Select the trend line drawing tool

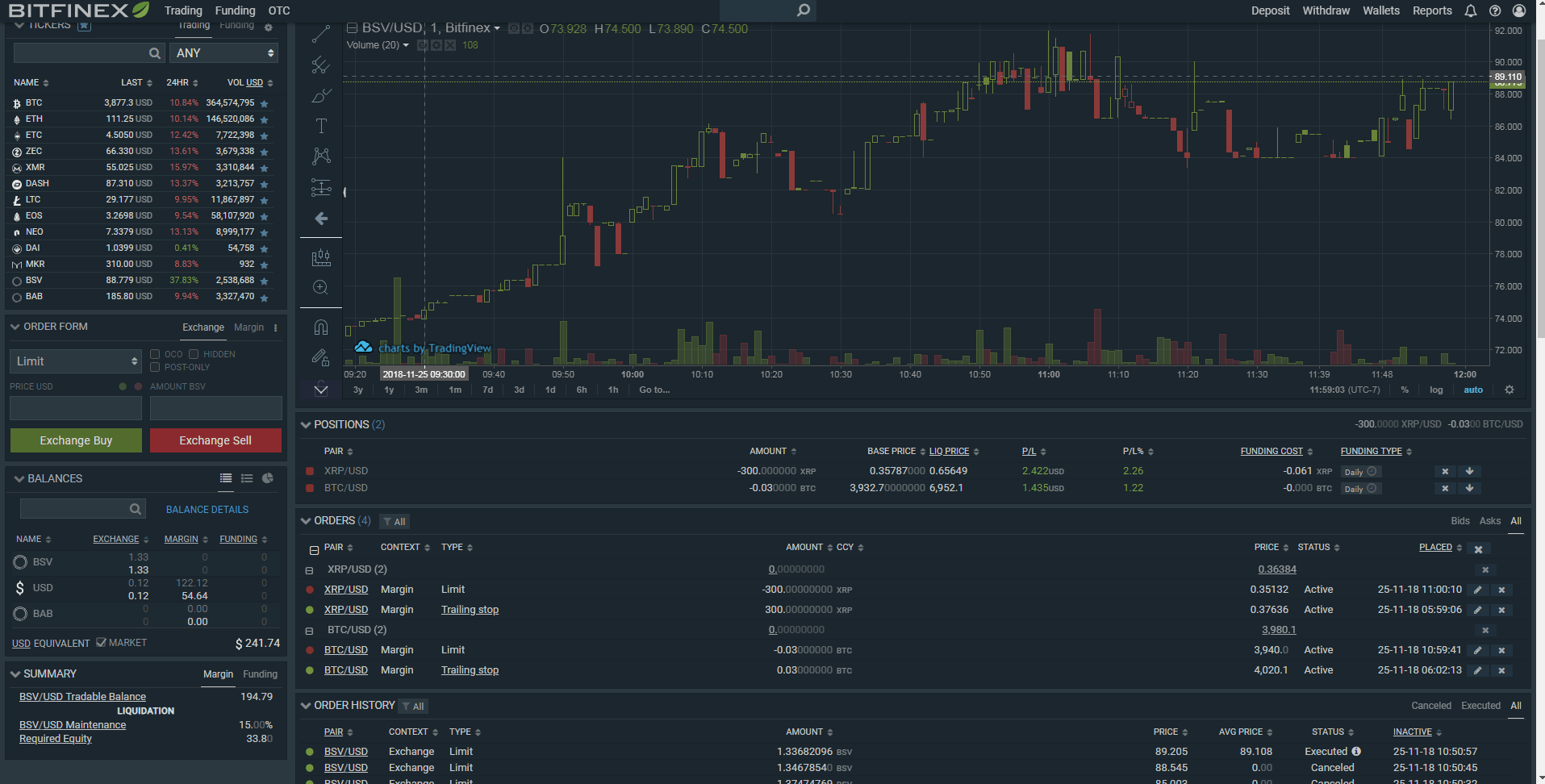tap(321, 34)
